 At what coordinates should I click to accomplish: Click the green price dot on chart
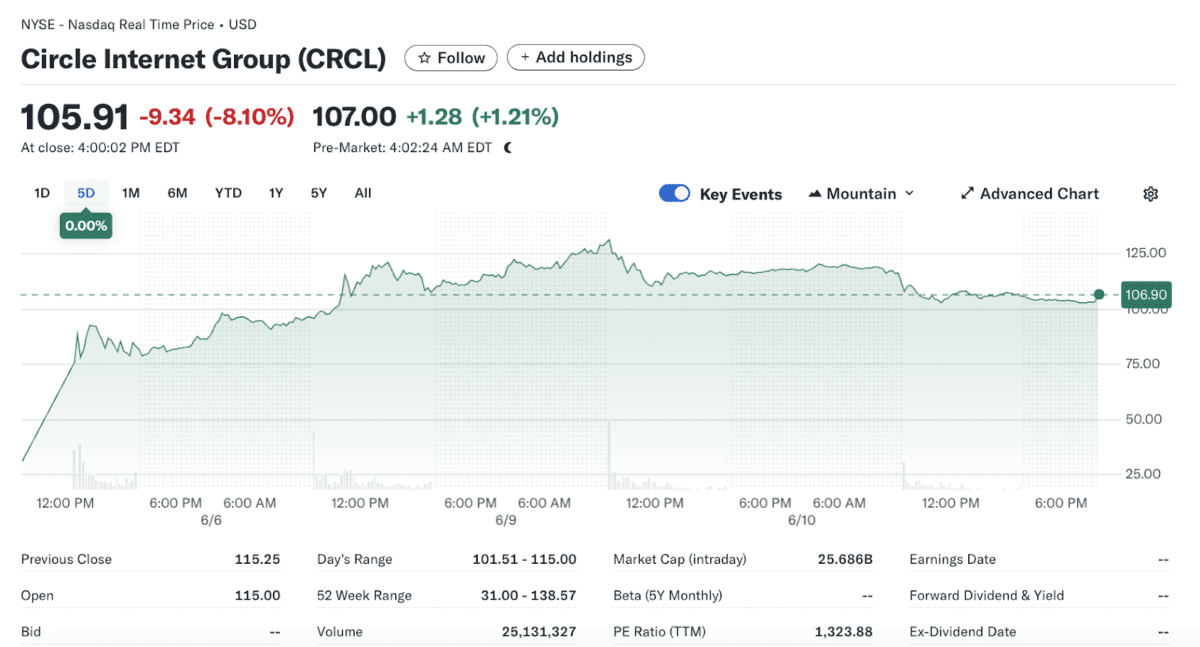click(1099, 294)
